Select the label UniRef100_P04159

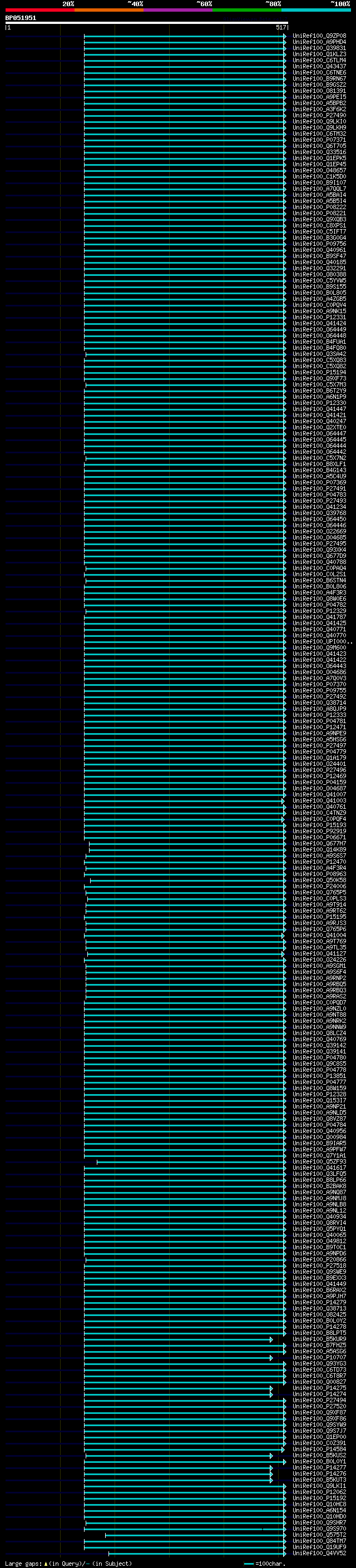pyautogui.click(x=319, y=782)
